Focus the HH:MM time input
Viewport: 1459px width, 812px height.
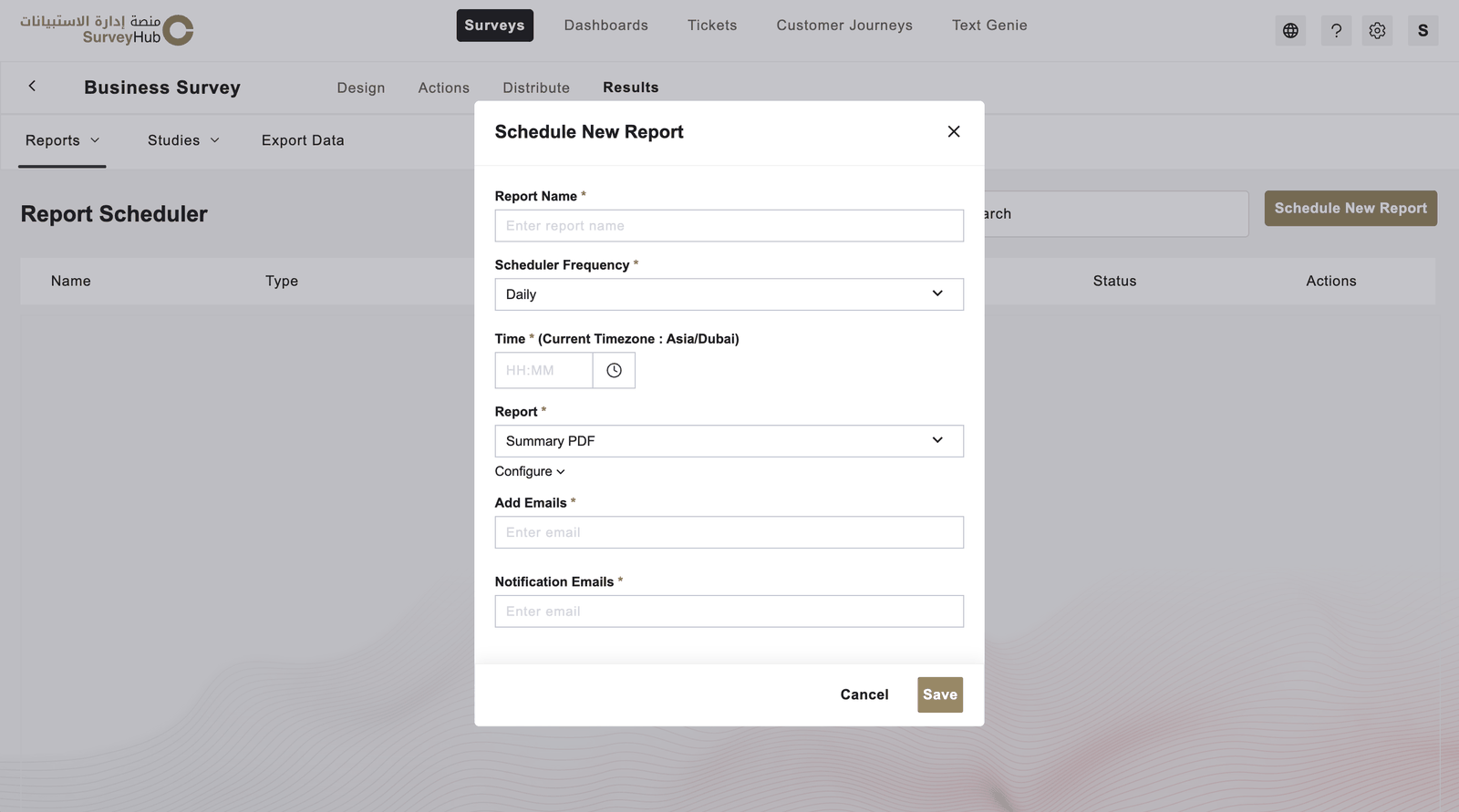pos(543,371)
